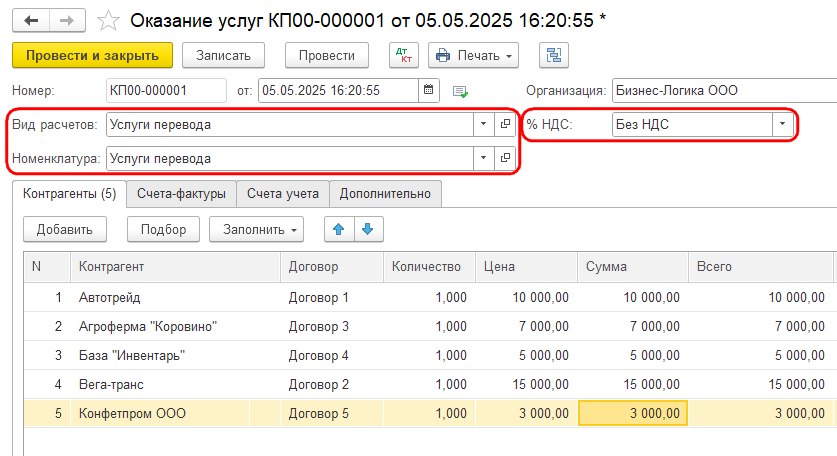Open Номенклатура item via open-link icon
This screenshot has width=837, height=456.
[x=505, y=159]
